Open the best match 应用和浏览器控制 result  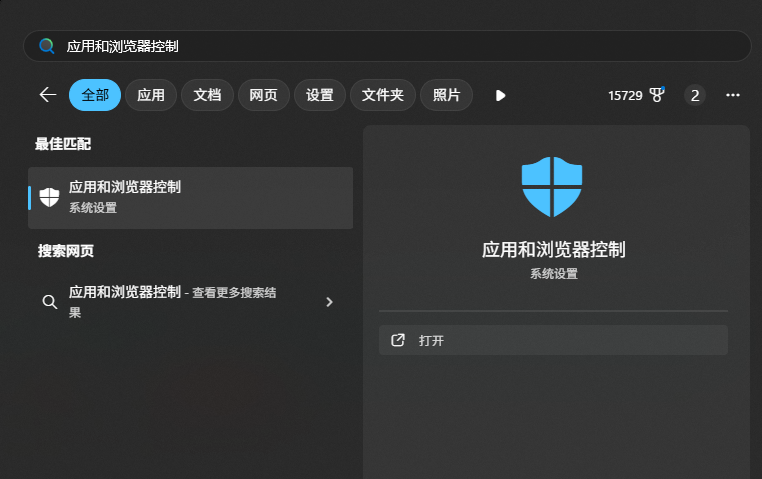point(190,198)
